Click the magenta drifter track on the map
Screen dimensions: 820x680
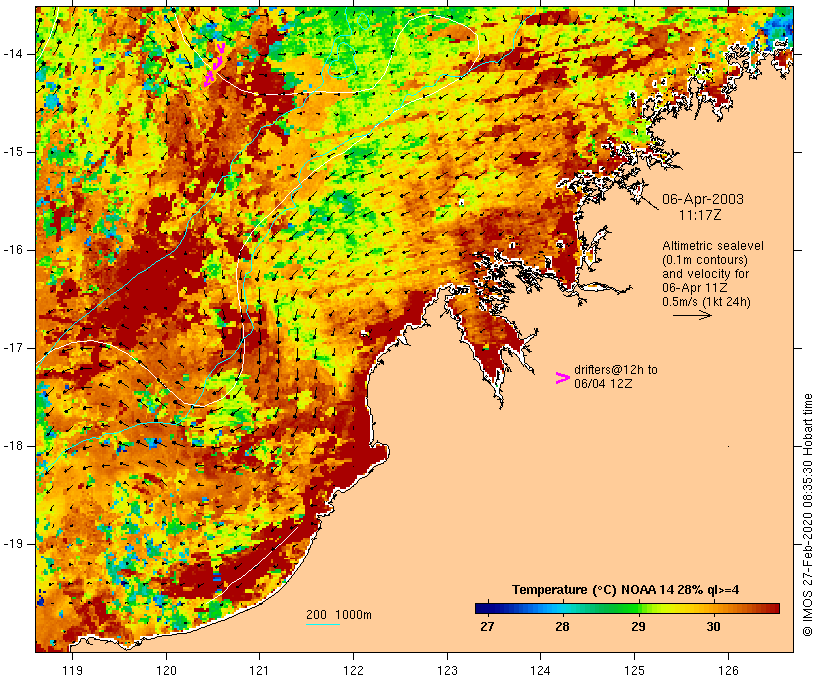[x=214, y=65]
